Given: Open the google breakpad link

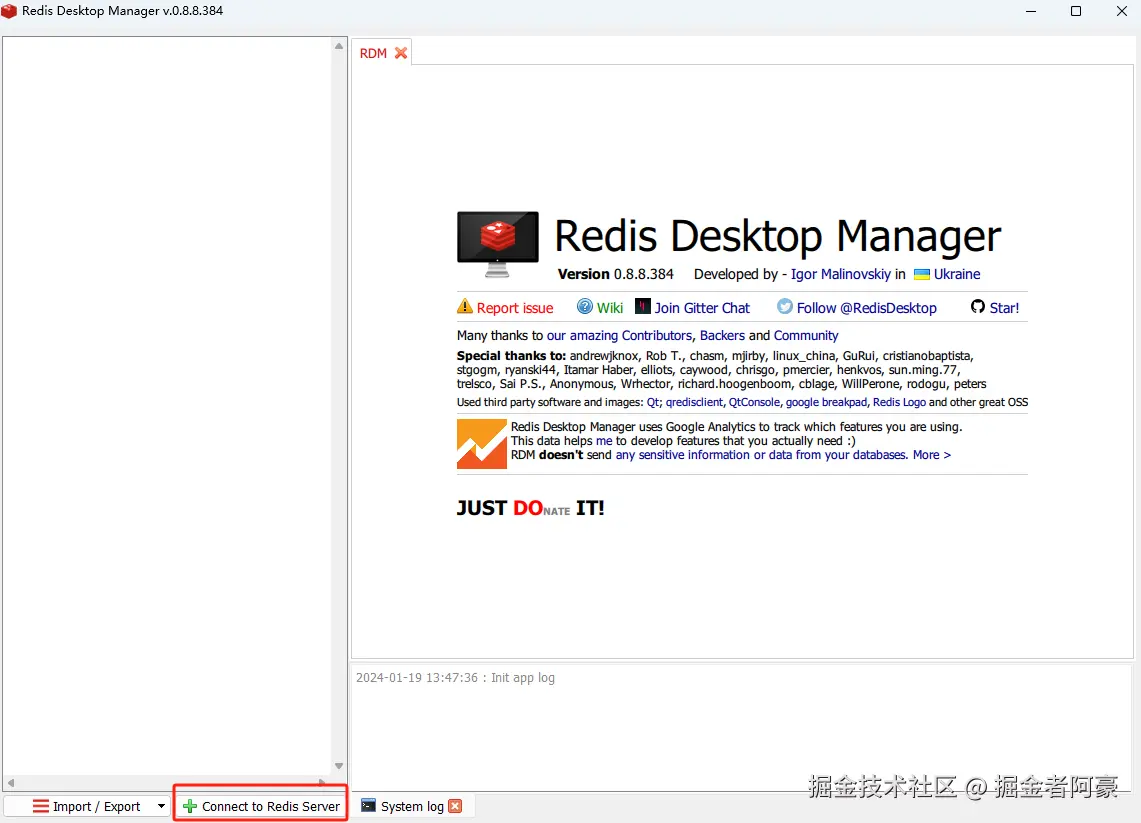Looking at the screenshot, I should pyautogui.click(x=826, y=402).
